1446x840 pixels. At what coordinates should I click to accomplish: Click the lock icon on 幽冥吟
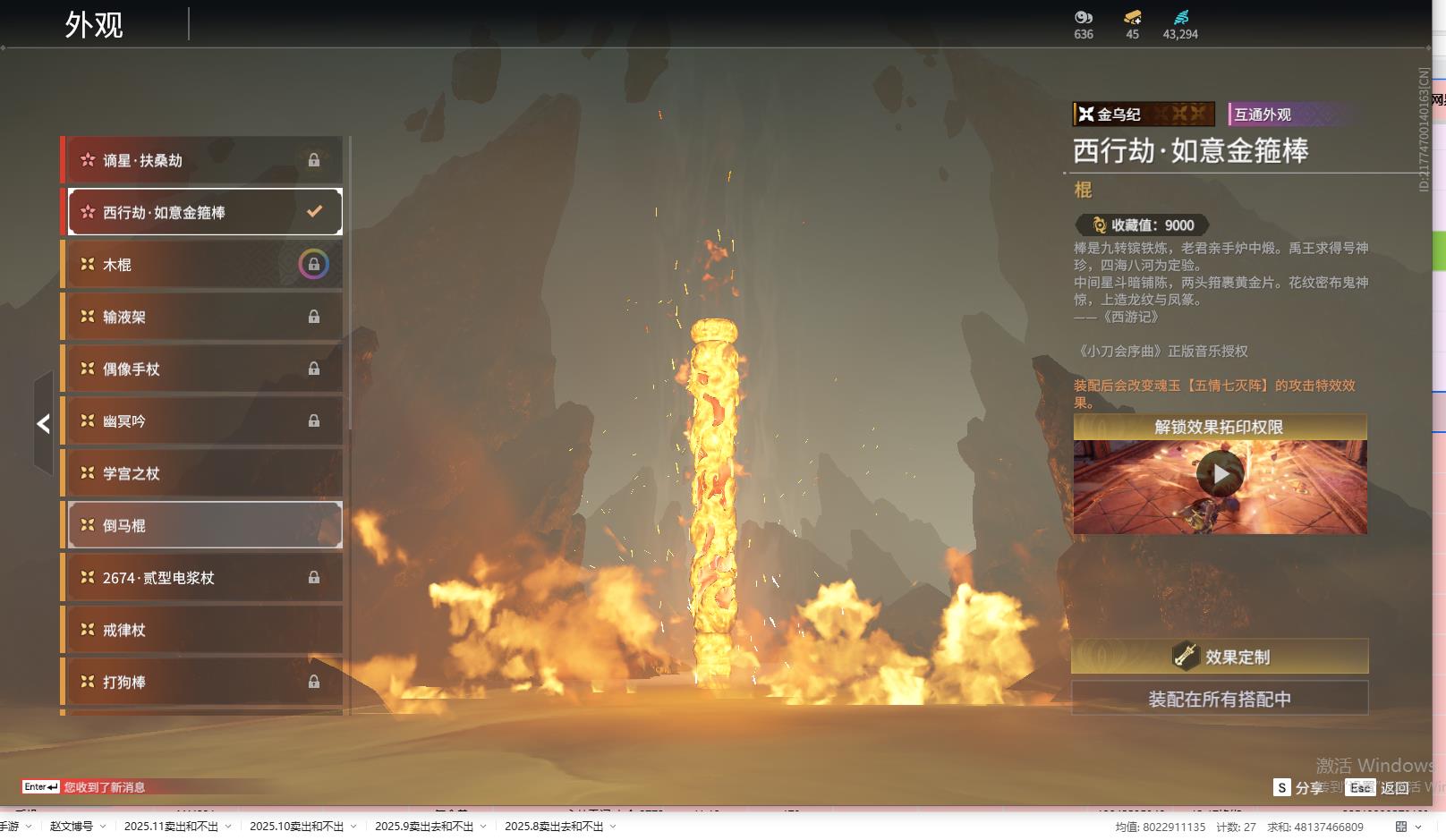tap(314, 421)
